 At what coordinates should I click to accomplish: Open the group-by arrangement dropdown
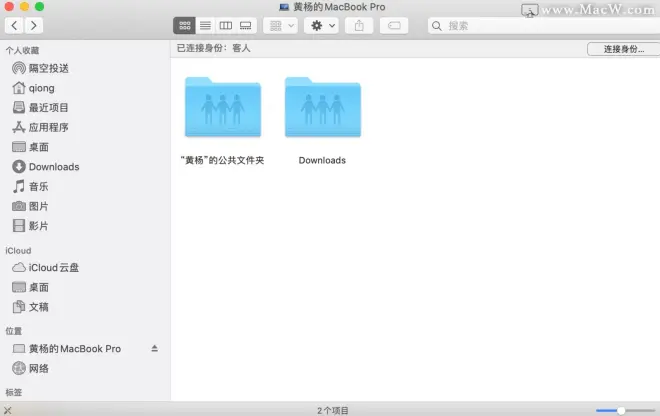281,26
